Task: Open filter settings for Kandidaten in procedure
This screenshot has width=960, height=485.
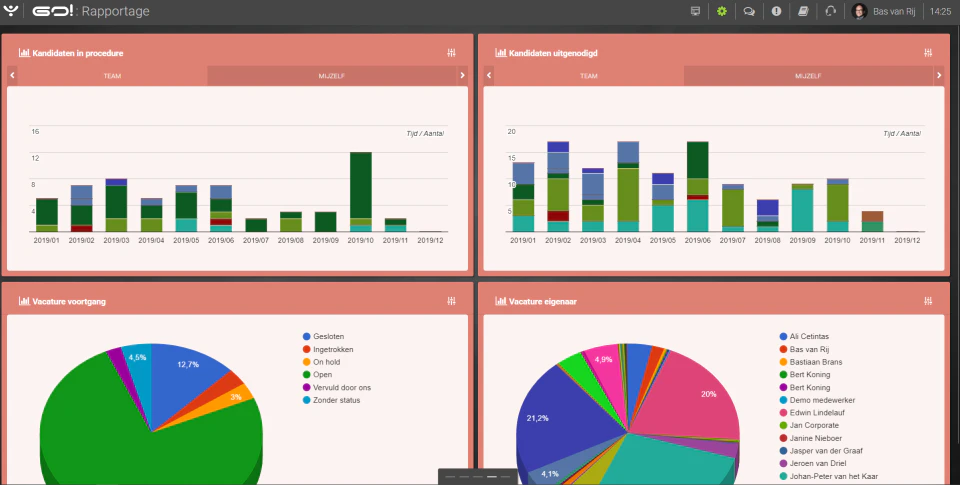Action: click(452, 53)
